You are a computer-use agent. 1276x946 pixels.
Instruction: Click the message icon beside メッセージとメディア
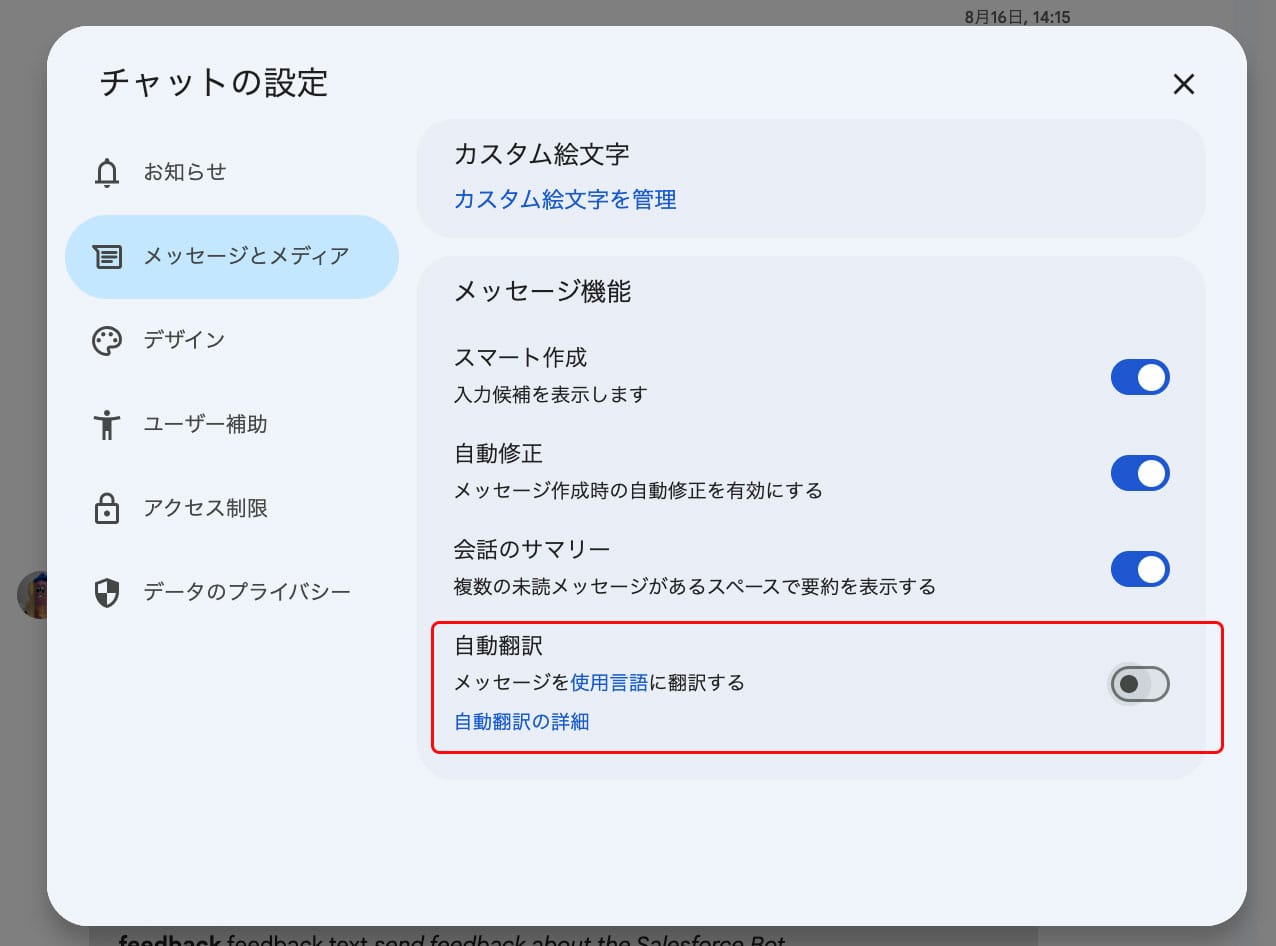[x=106, y=257]
